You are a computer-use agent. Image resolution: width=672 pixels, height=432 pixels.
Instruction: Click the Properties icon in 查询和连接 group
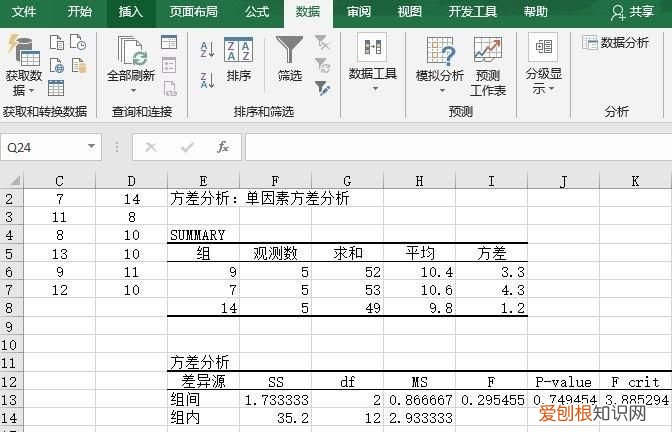click(x=169, y=66)
